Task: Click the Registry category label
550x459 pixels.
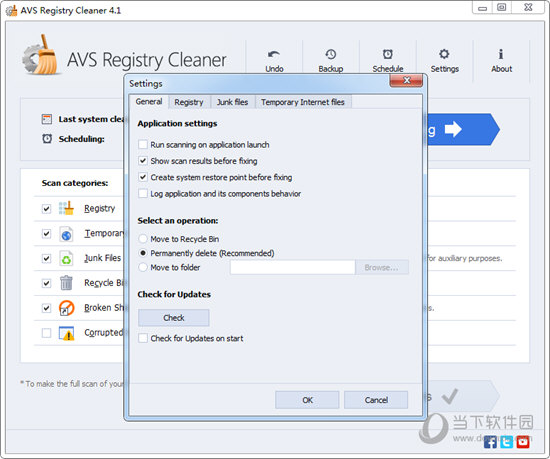Action: pos(100,209)
